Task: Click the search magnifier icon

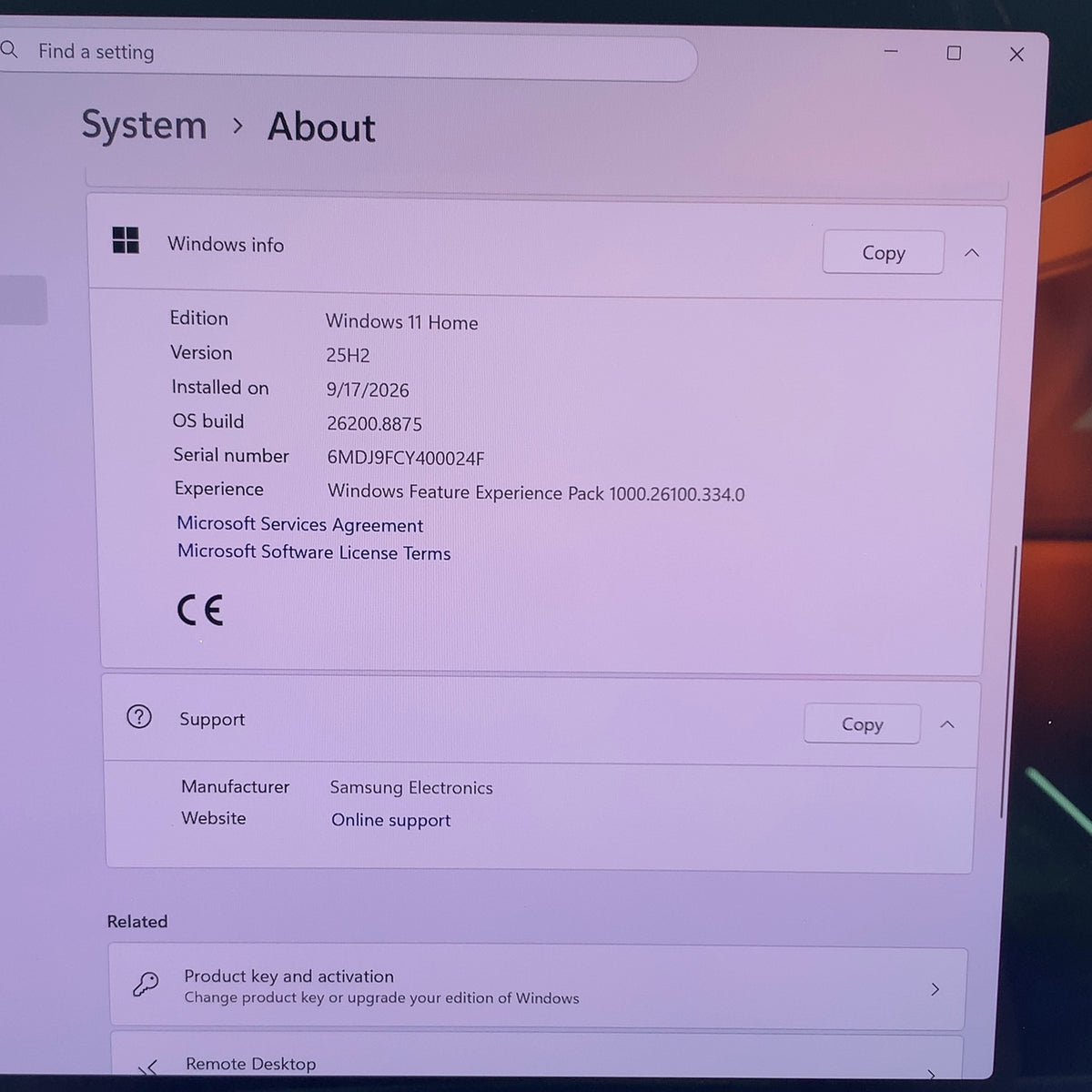Action: pyautogui.click(x=9, y=49)
